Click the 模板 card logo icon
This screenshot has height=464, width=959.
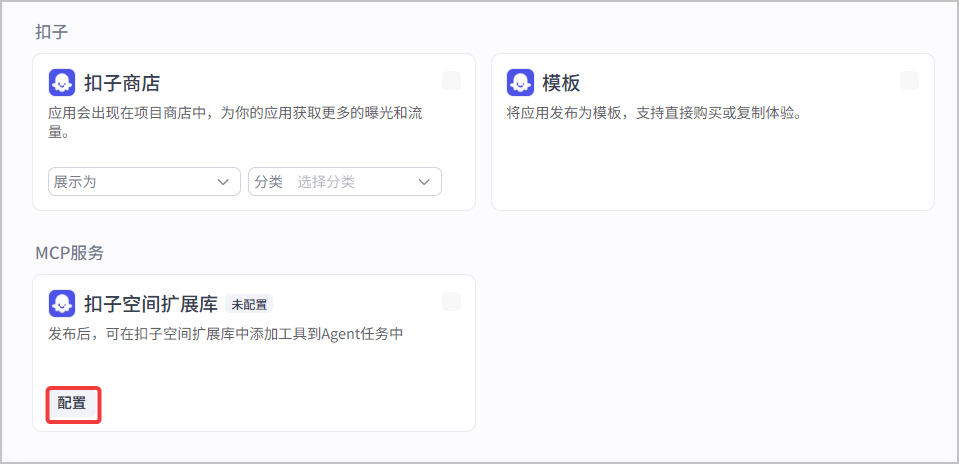[520, 83]
